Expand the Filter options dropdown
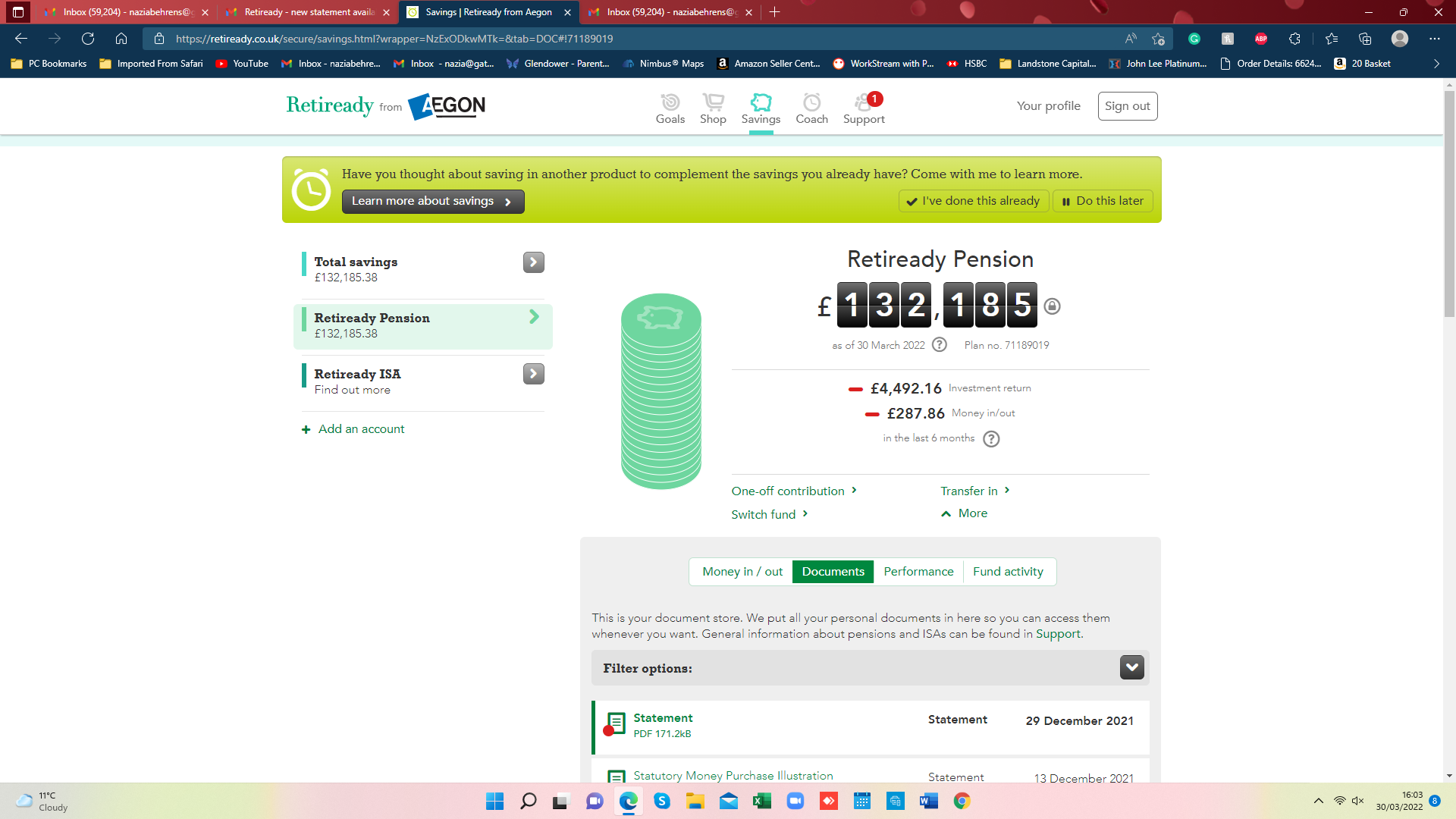 [x=1132, y=667]
